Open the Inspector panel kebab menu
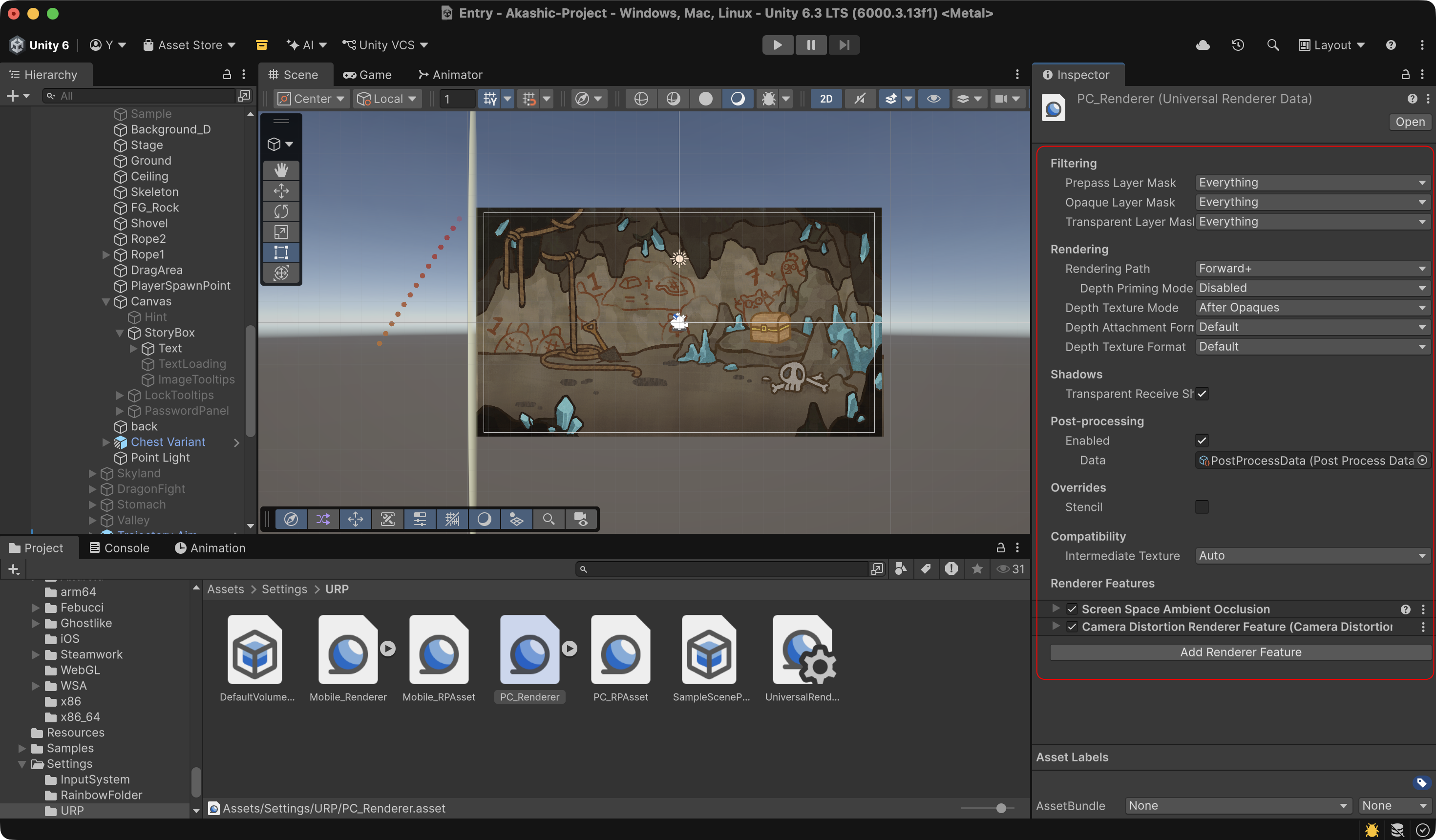The height and width of the screenshot is (840, 1436). click(x=1422, y=75)
